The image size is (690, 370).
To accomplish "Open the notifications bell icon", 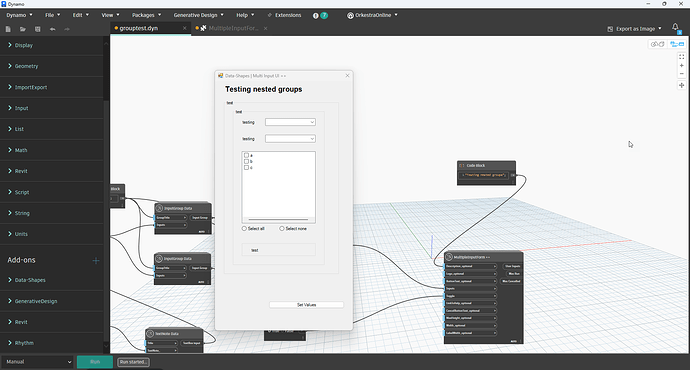I will pos(675,27).
